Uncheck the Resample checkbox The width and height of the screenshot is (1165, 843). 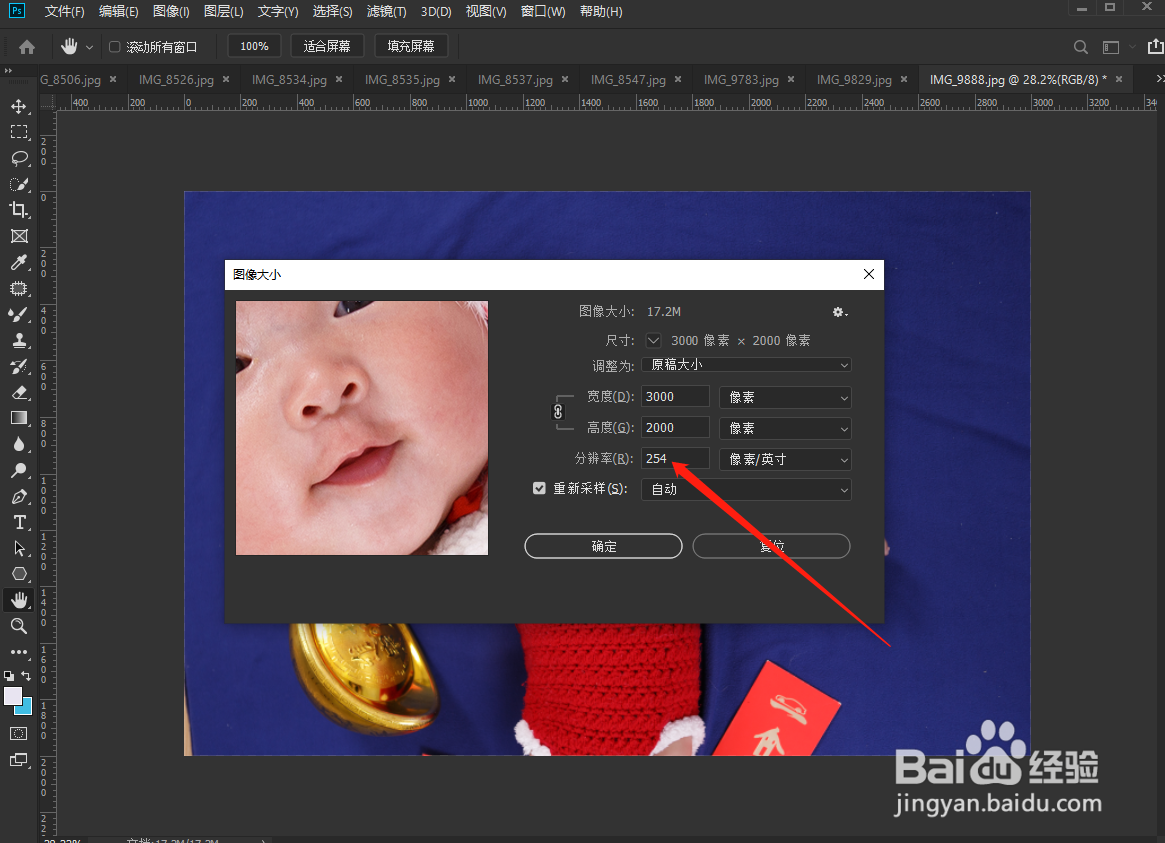(539, 488)
